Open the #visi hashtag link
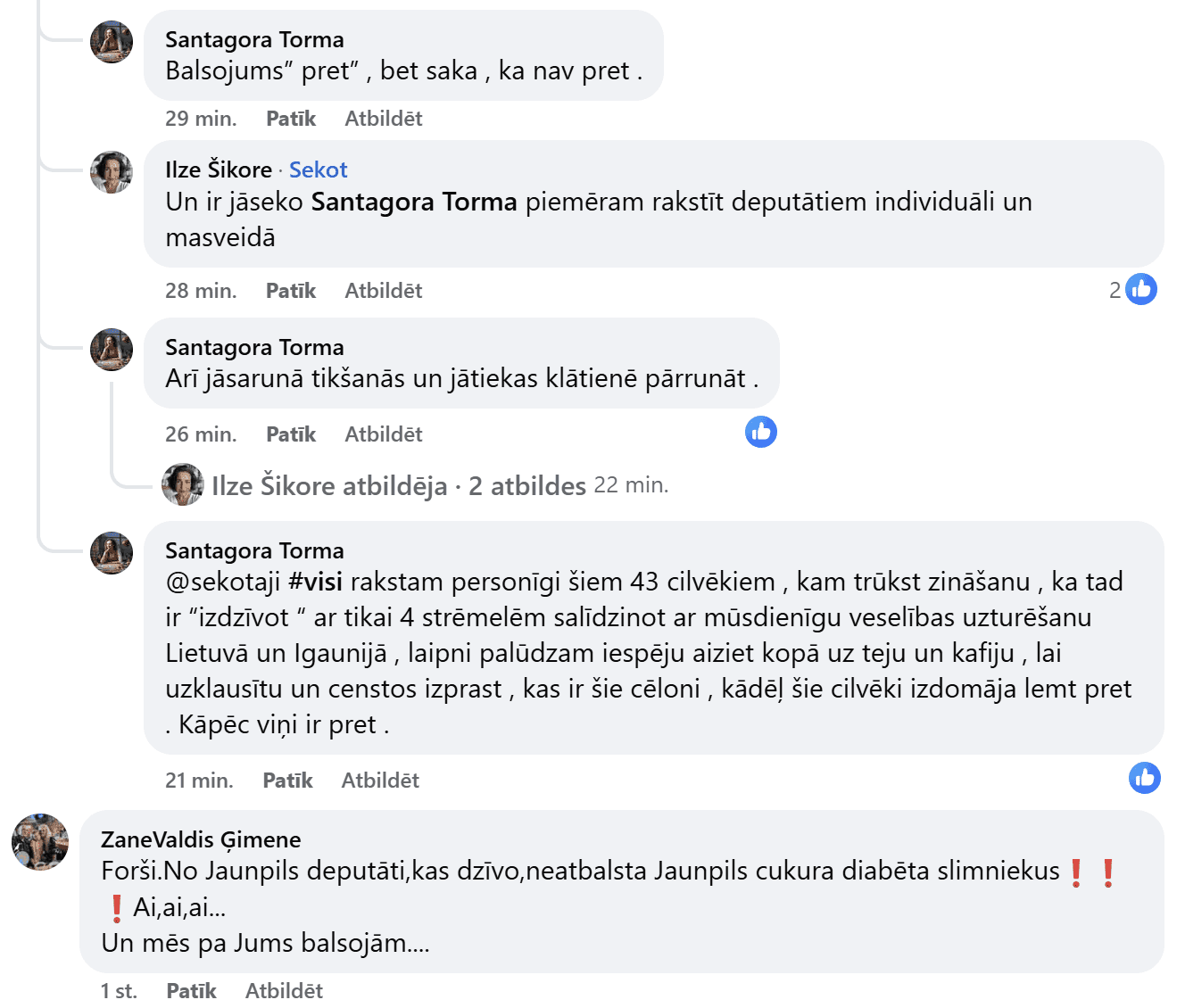This screenshot has width=1185, height=1008. pos(316,582)
